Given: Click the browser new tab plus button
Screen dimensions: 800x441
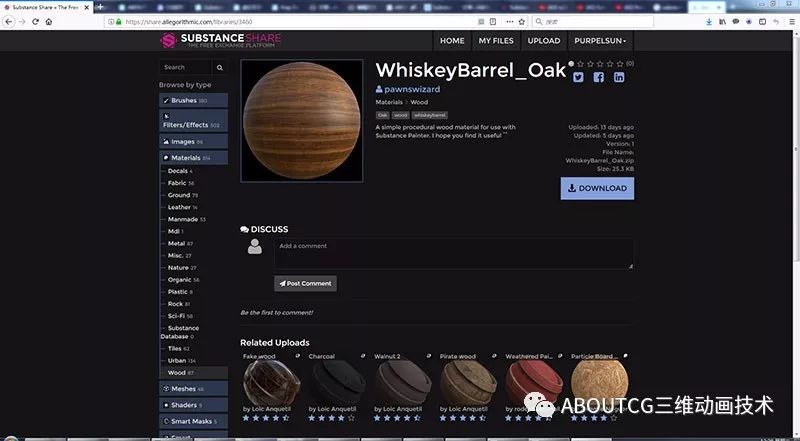Looking at the screenshot, I should 100,6.
